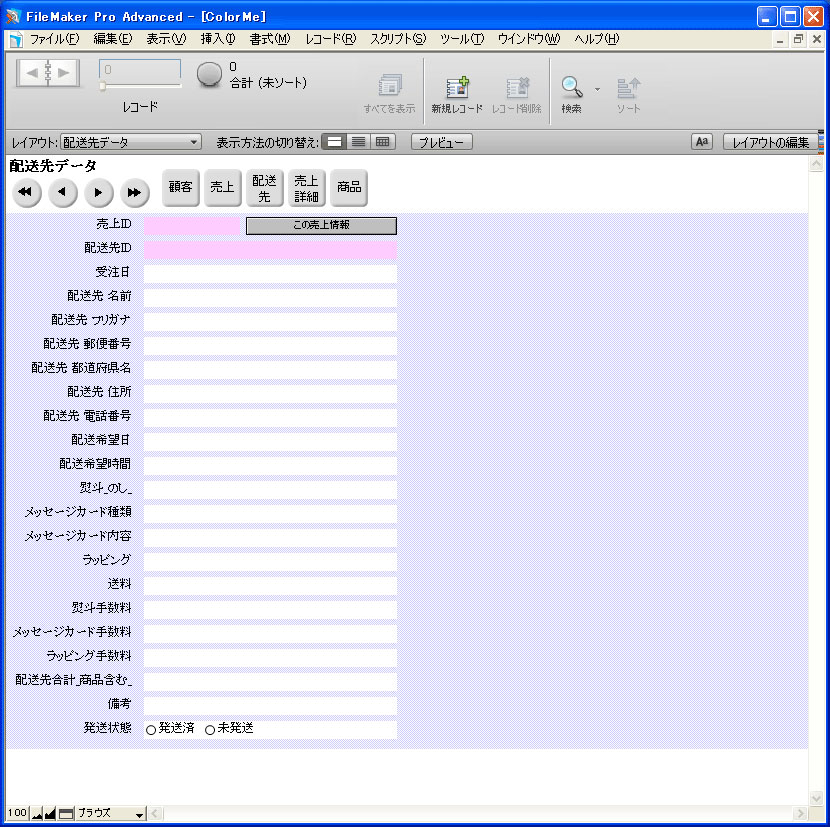Click the document icon in menu bar

click(x=16, y=39)
